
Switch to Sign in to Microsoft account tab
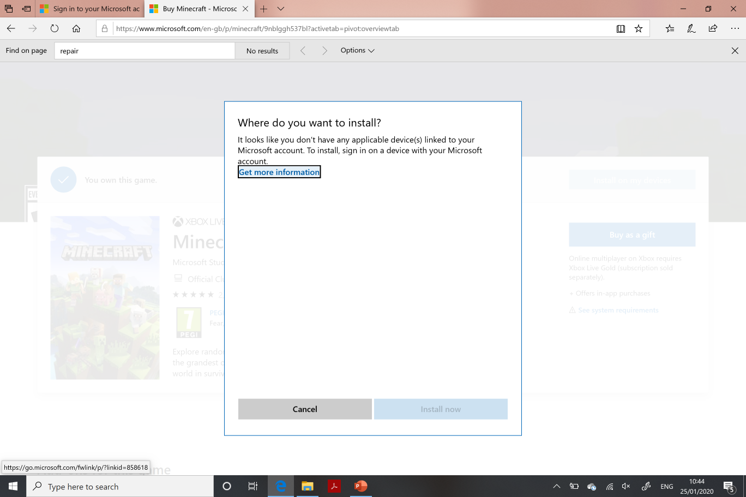tap(90, 9)
